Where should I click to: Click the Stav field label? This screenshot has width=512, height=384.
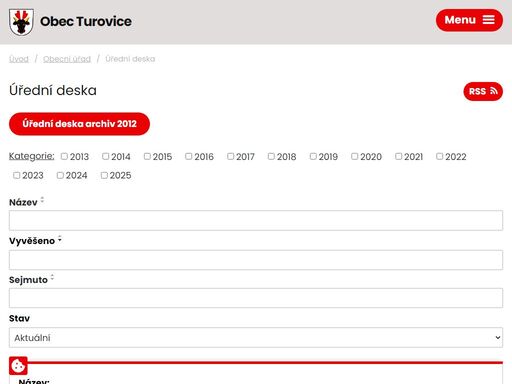click(x=19, y=318)
